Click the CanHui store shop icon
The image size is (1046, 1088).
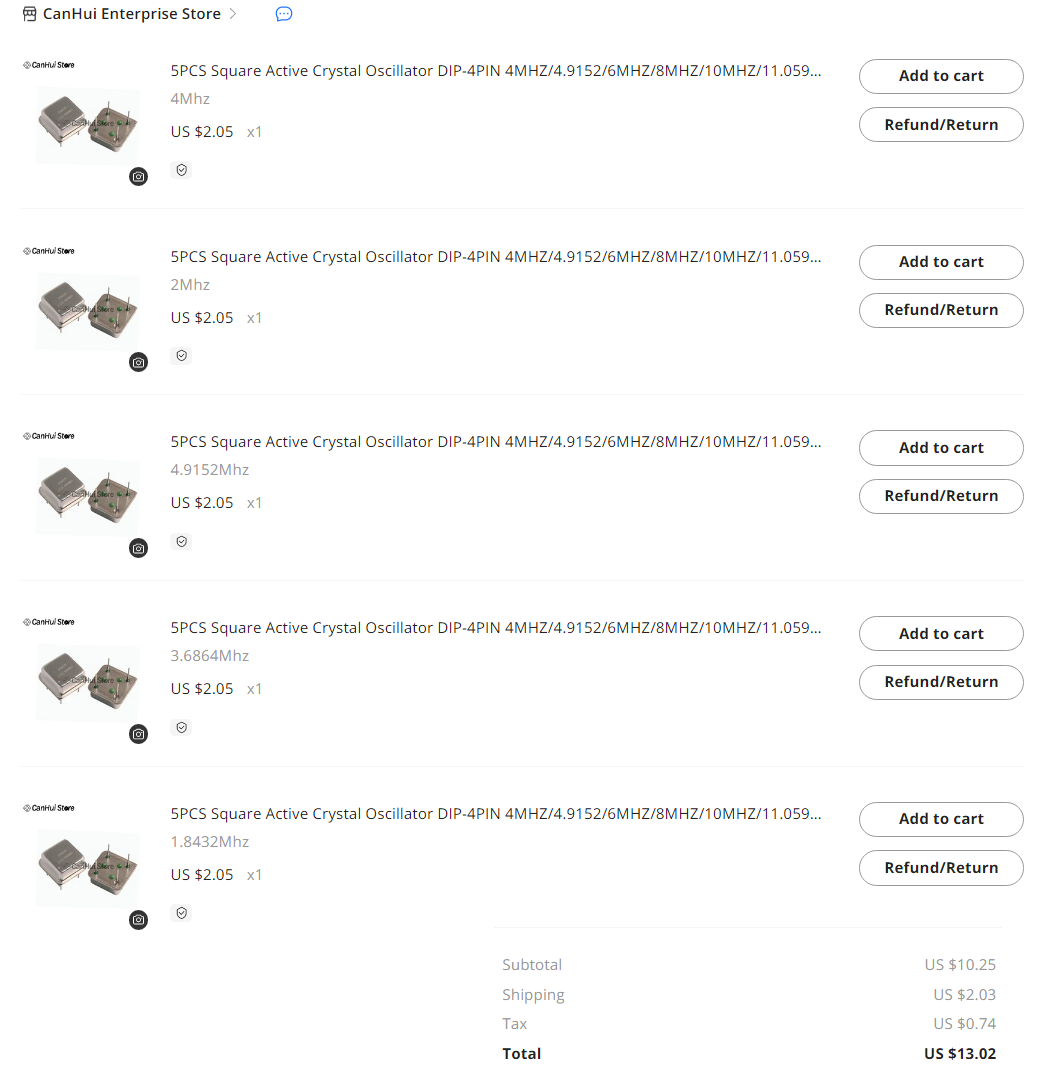tap(29, 14)
